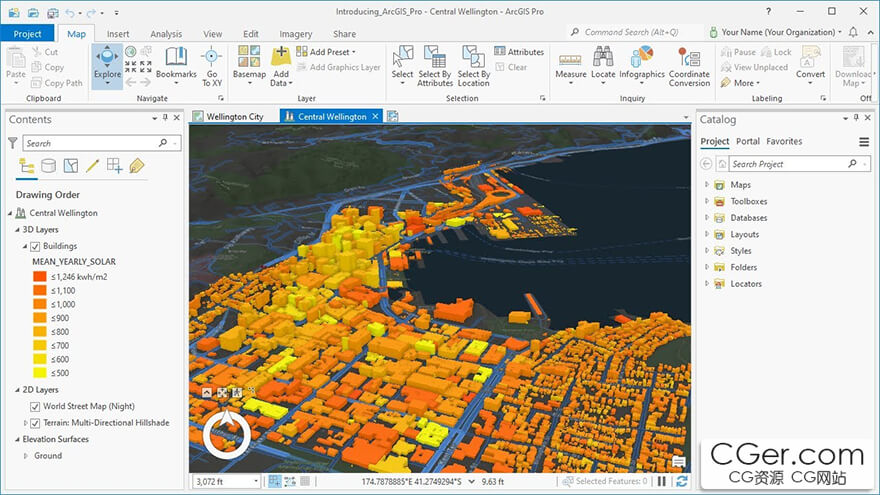Click the Measure tool
Image resolution: width=880 pixels, height=495 pixels.
(x=571, y=65)
